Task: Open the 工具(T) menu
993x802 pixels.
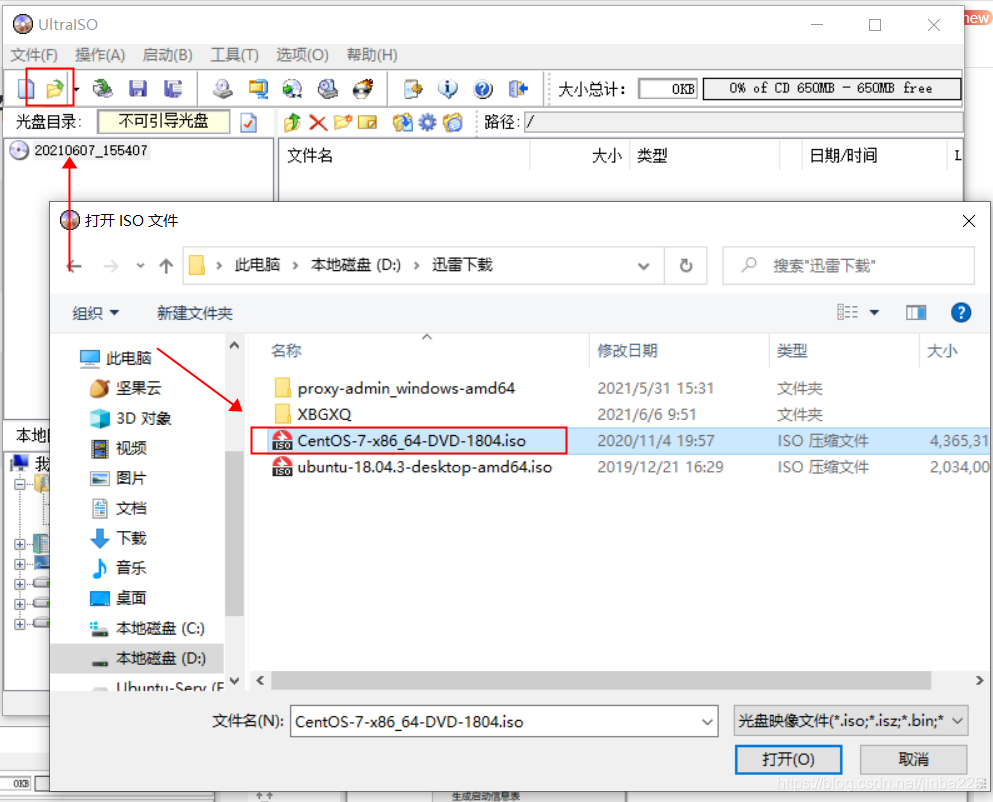Action: click(235, 55)
